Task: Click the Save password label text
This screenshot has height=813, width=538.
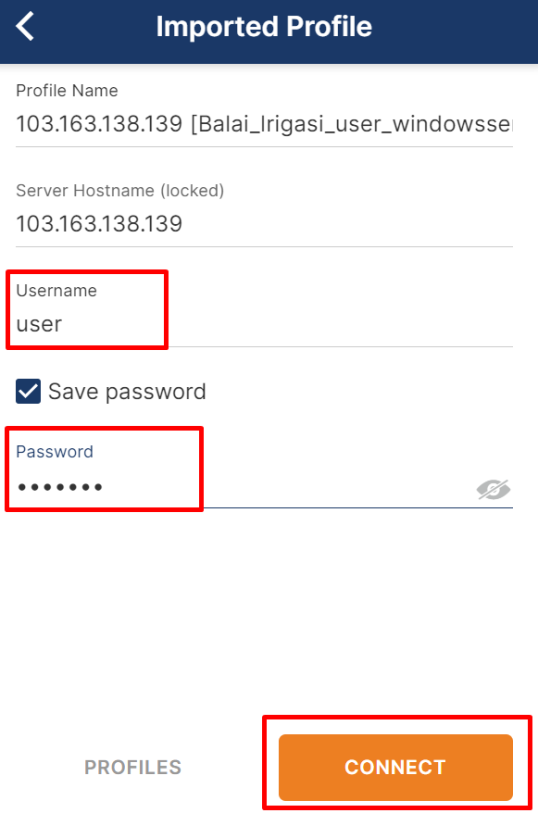Action: [x=127, y=391]
